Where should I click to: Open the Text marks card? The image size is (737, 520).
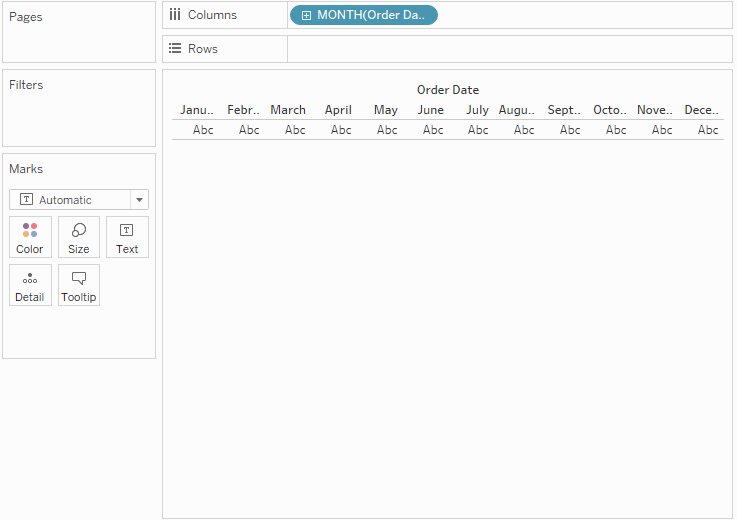point(127,237)
